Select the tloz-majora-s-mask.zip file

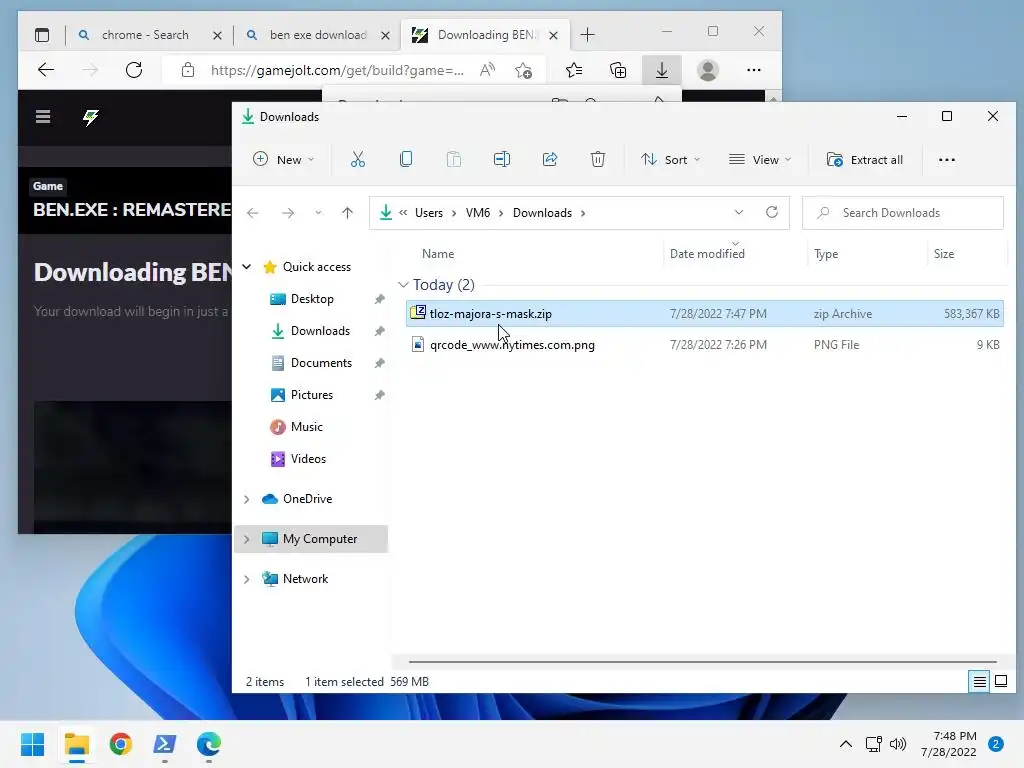[705, 313]
